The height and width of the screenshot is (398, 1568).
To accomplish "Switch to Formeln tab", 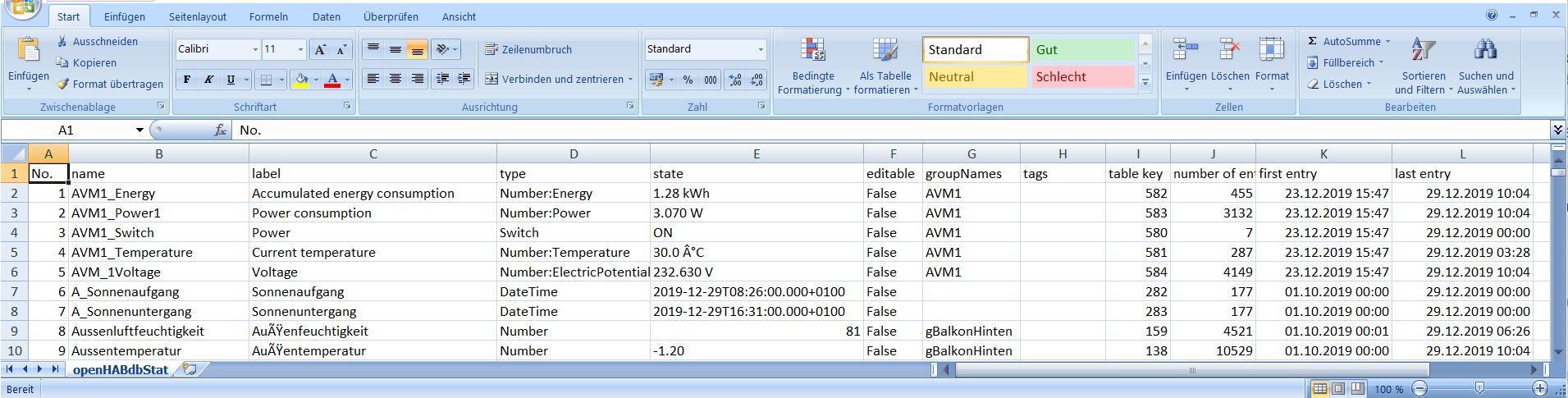I will pyautogui.click(x=269, y=16).
